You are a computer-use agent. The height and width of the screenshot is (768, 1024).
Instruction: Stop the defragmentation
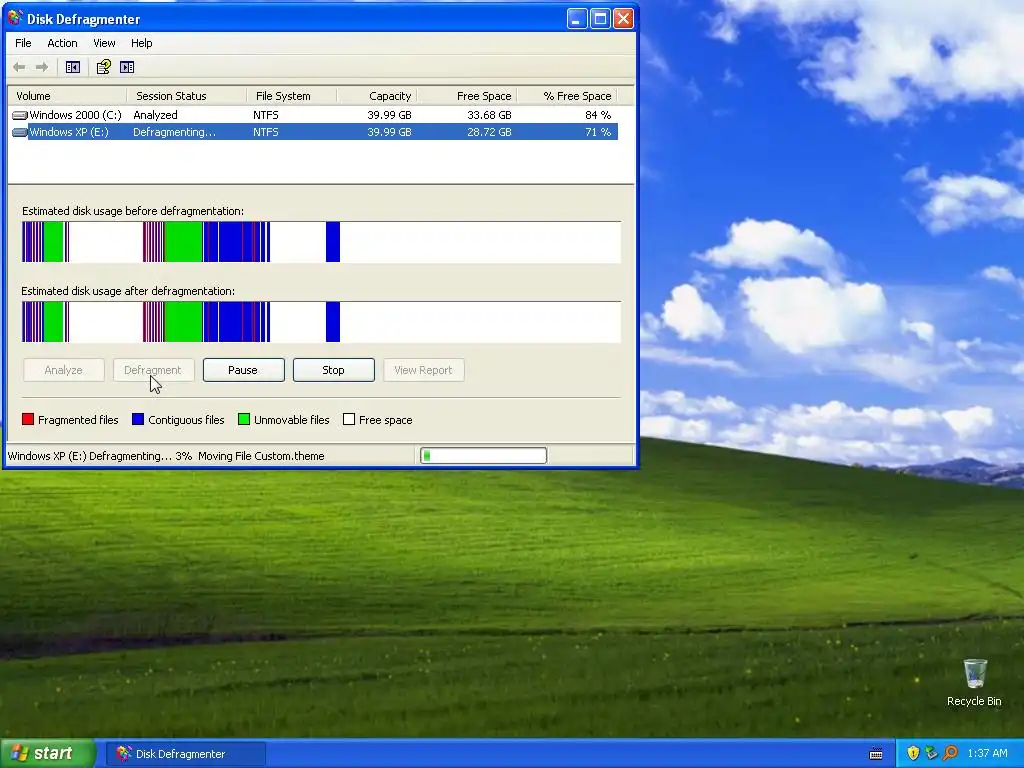(333, 370)
